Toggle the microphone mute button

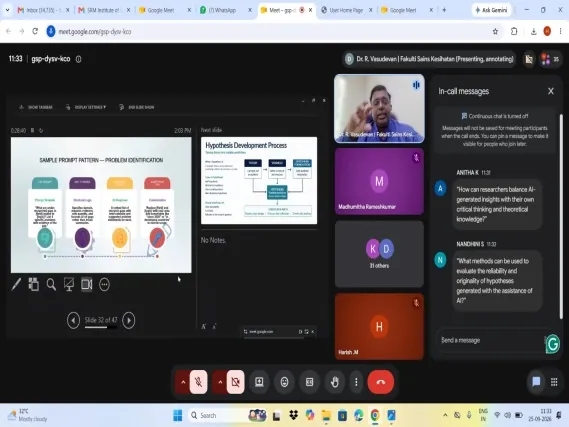point(198,382)
